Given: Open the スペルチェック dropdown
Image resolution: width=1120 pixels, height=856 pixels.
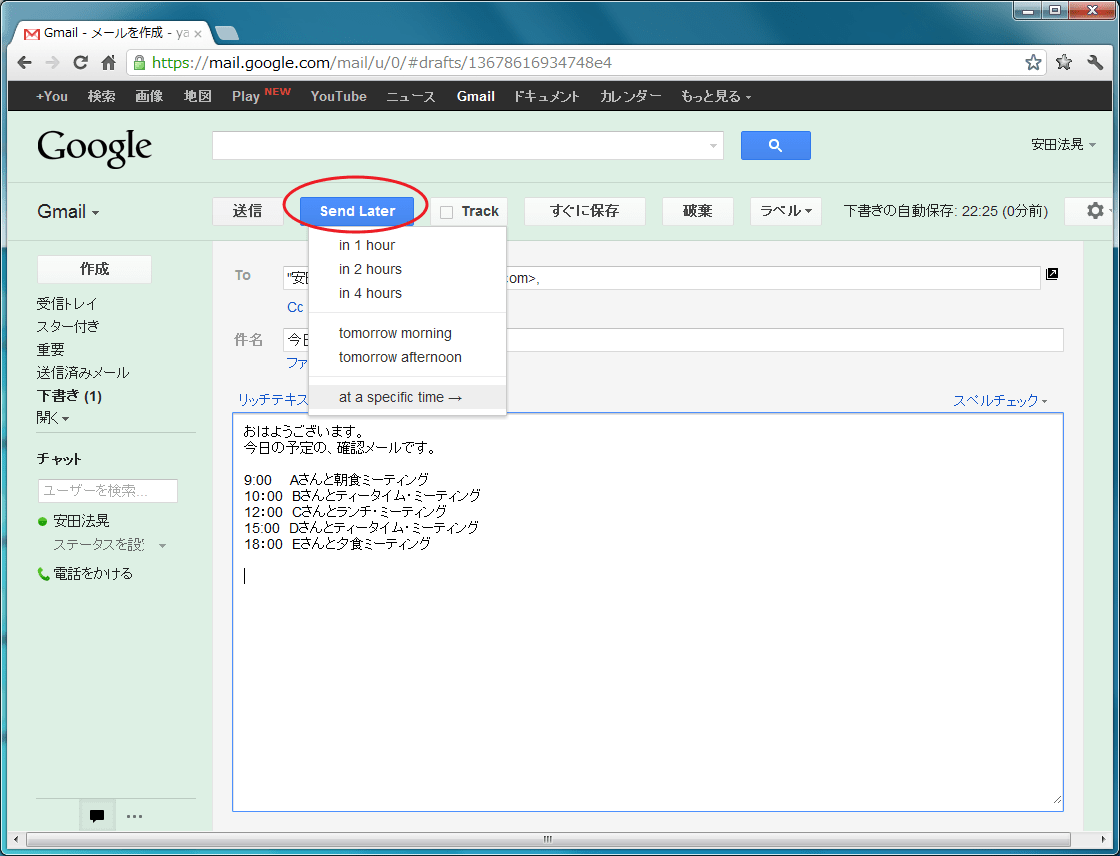Looking at the screenshot, I should 1000,400.
